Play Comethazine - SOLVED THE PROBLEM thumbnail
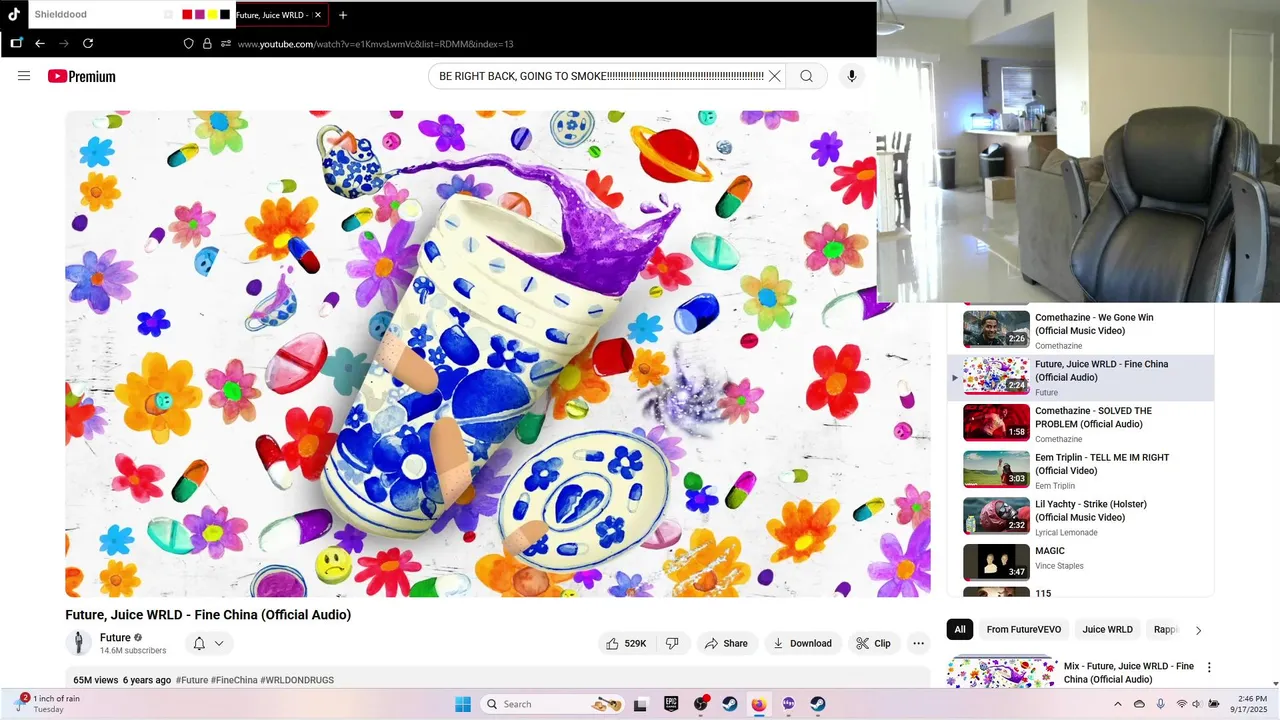Image resolution: width=1280 pixels, height=720 pixels. pos(996,422)
